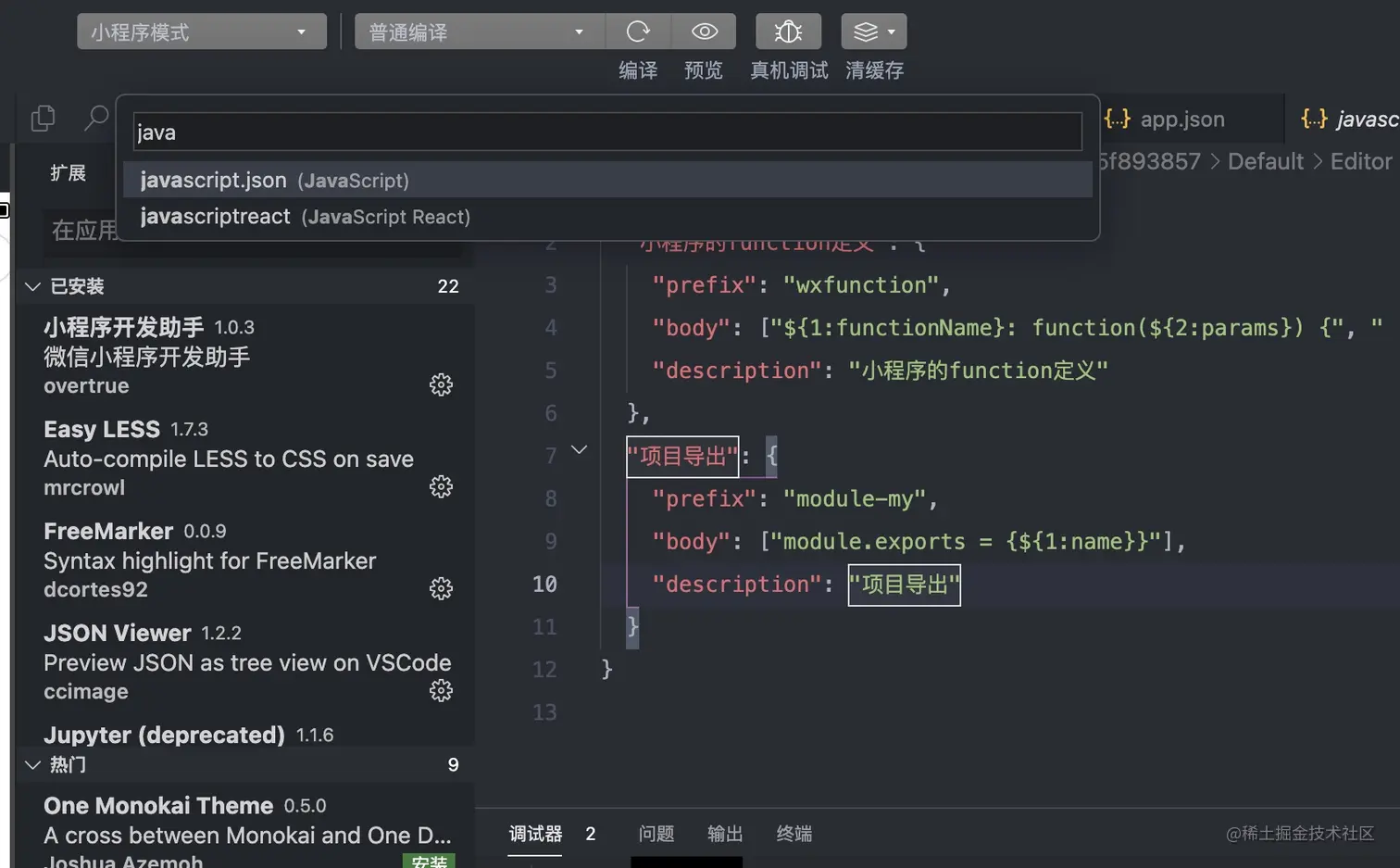Open settings gear for Easy LESS extension

(x=441, y=486)
